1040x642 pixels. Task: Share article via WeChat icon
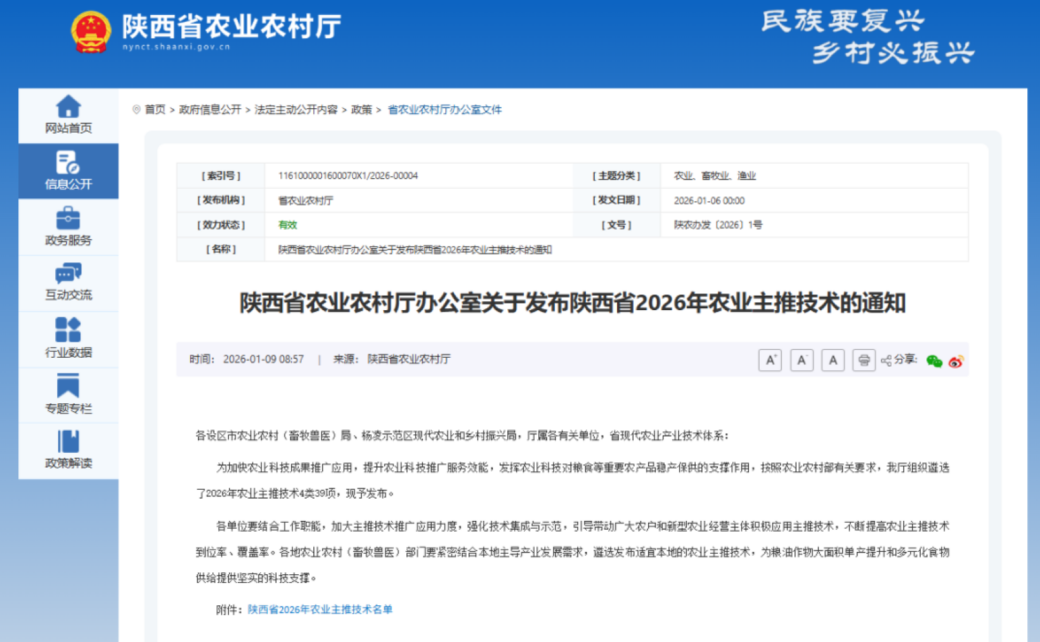(x=934, y=360)
